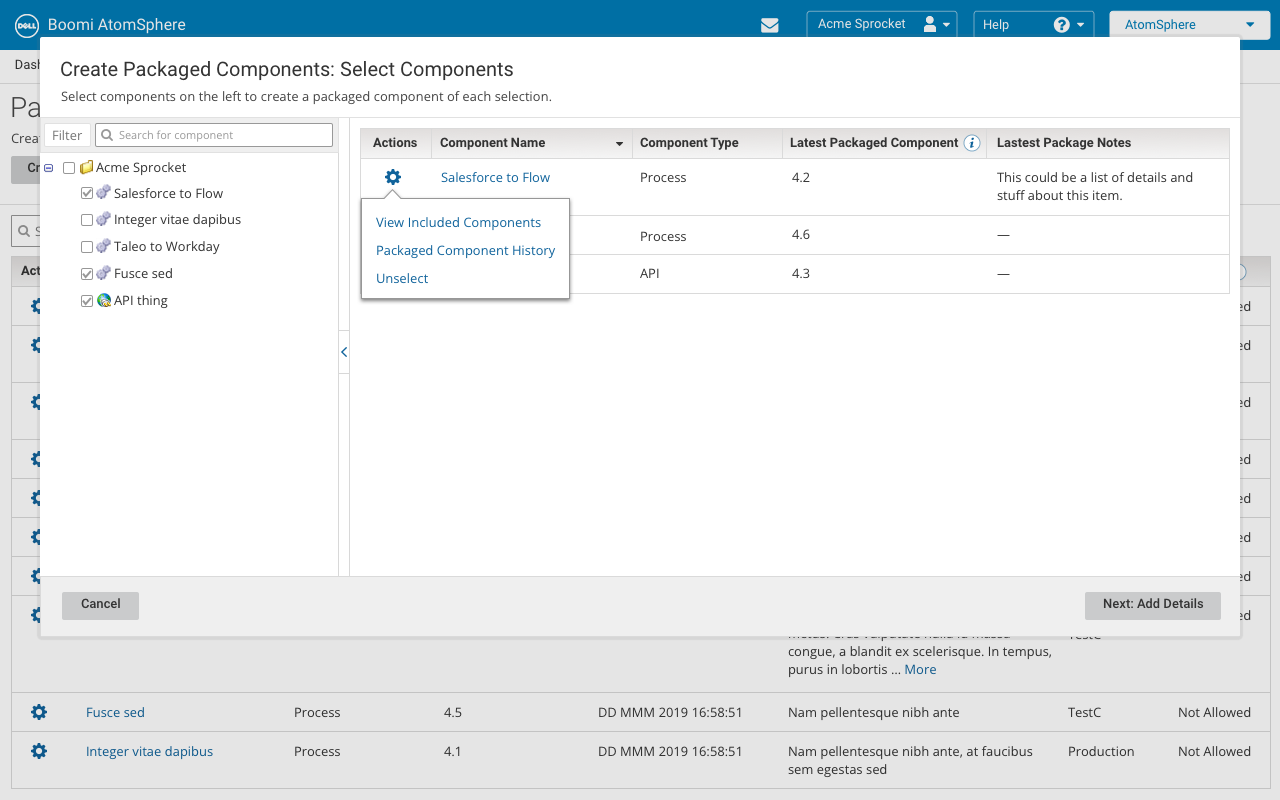Click the API component type cell

click(650, 273)
